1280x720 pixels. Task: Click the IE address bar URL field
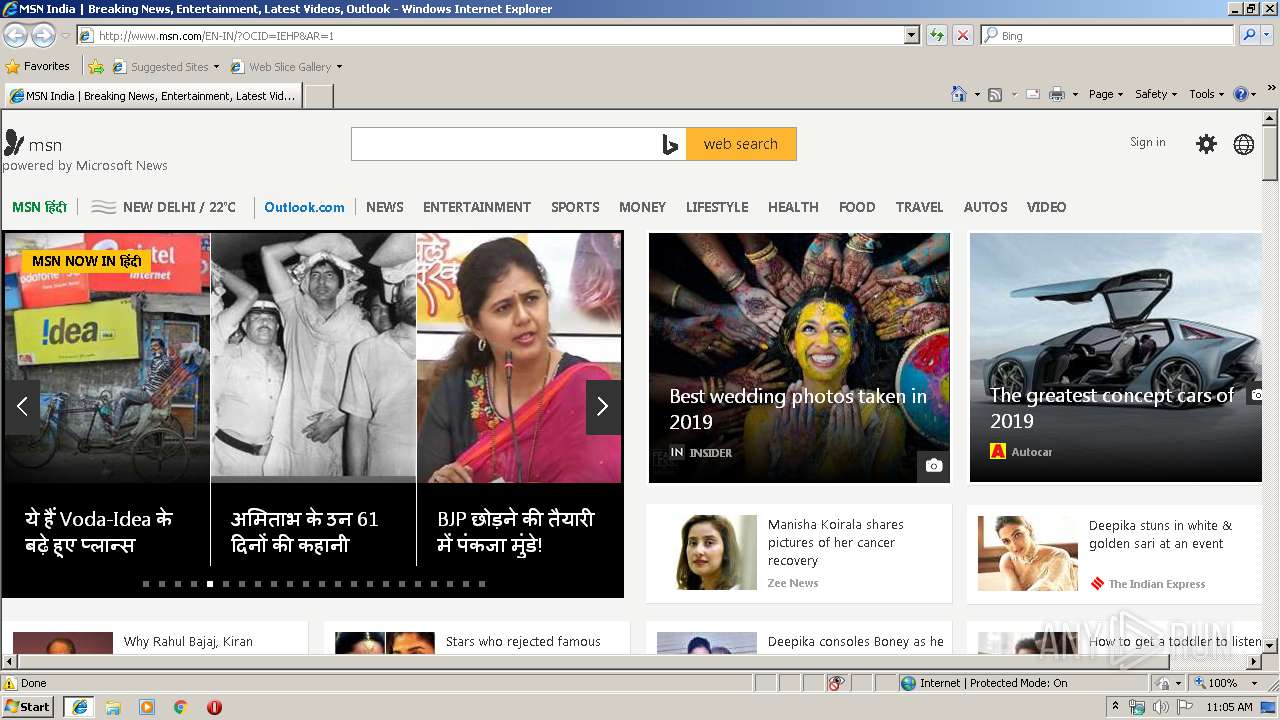tap(490, 35)
